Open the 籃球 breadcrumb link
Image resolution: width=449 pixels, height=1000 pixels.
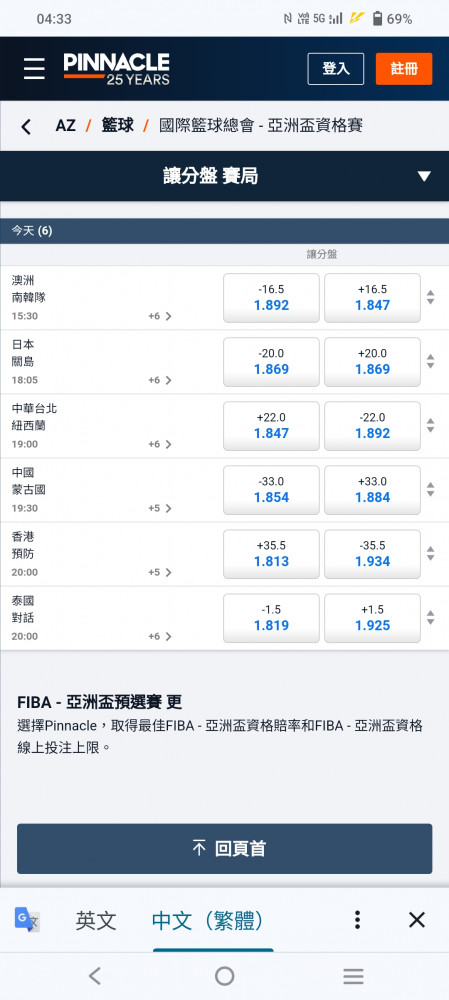coord(117,126)
